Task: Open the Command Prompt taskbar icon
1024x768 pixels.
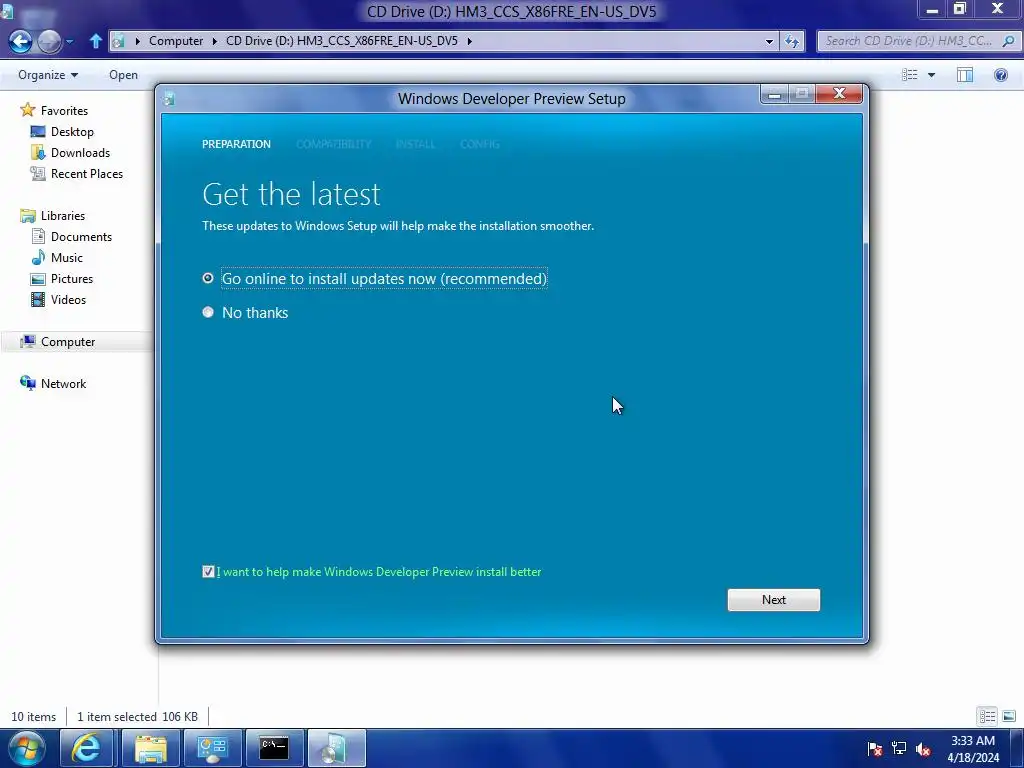Action: [x=274, y=748]
